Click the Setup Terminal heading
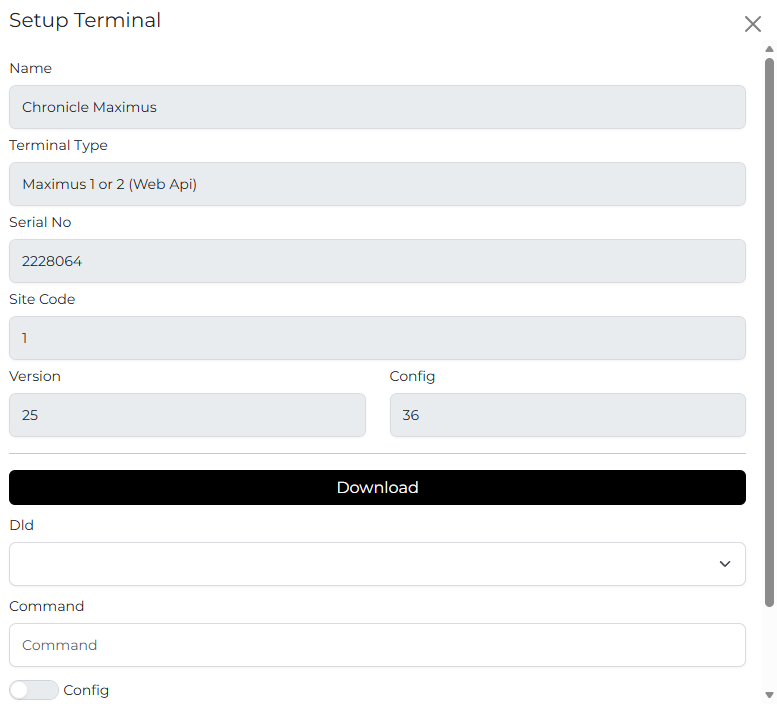 click(x=85, y=21)
